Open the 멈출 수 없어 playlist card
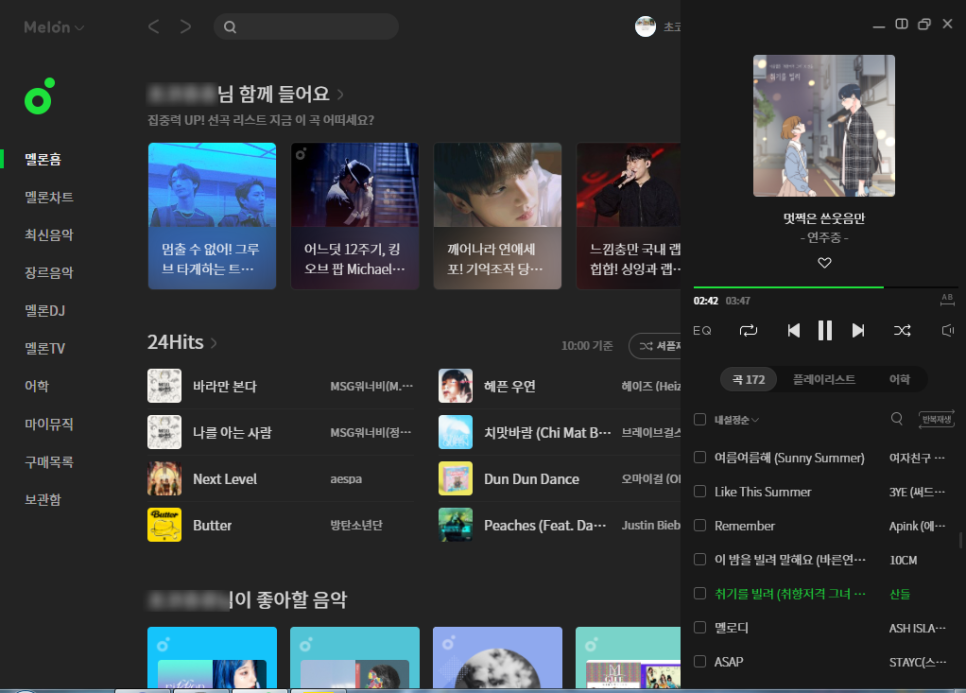966x693 pixels. [x=212, y=216]
